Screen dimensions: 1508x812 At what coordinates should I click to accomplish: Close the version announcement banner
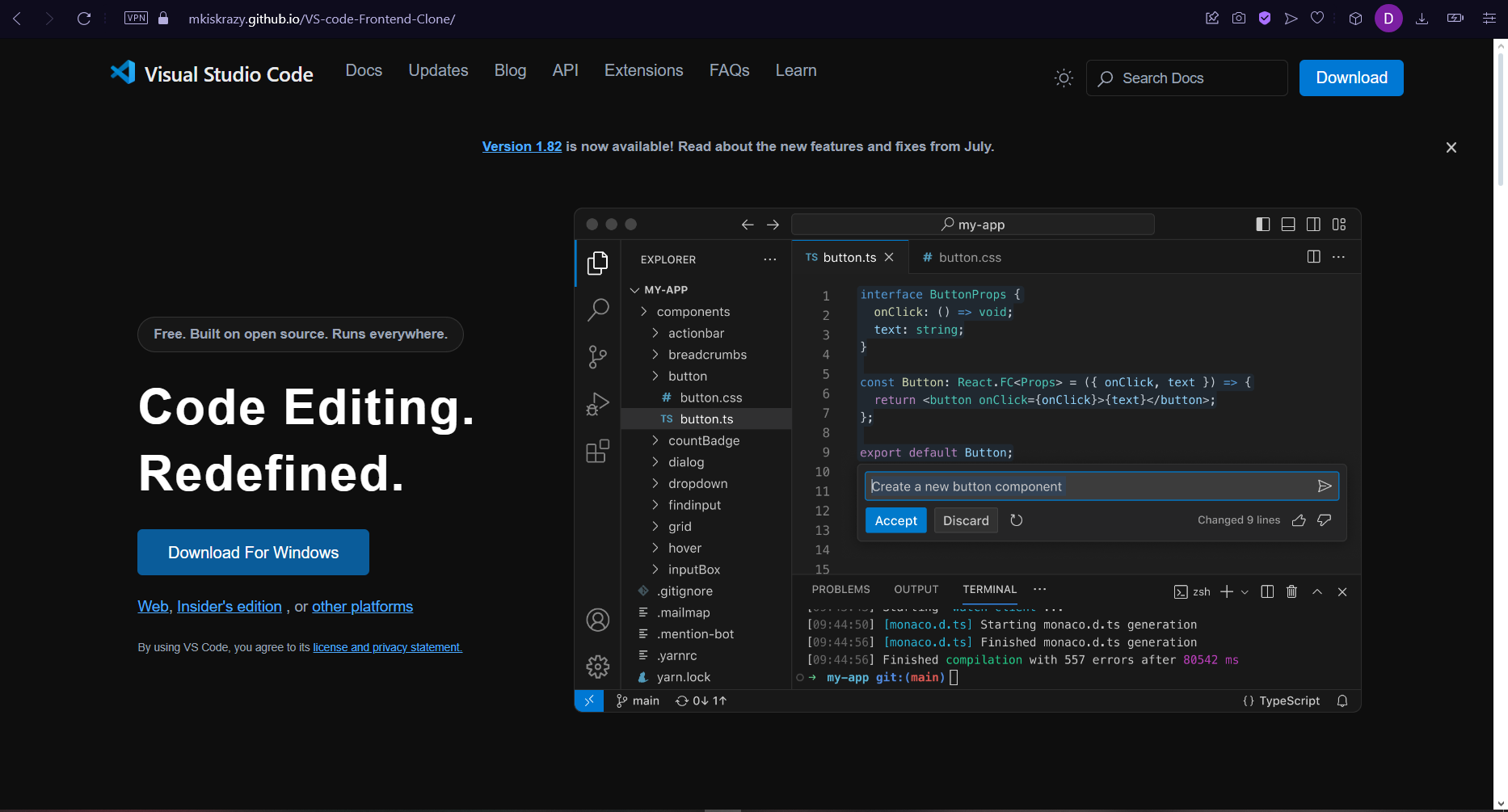[x=1451, y=147]
